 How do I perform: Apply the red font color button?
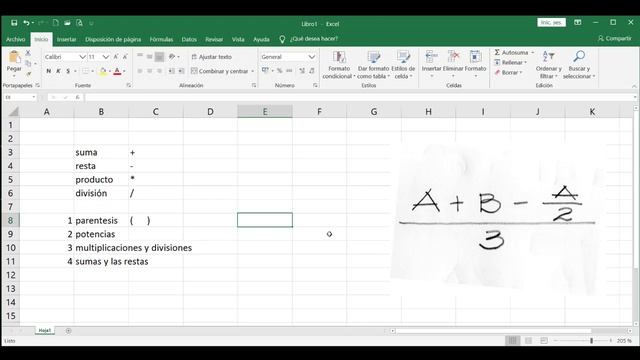(x=118, y=71)
